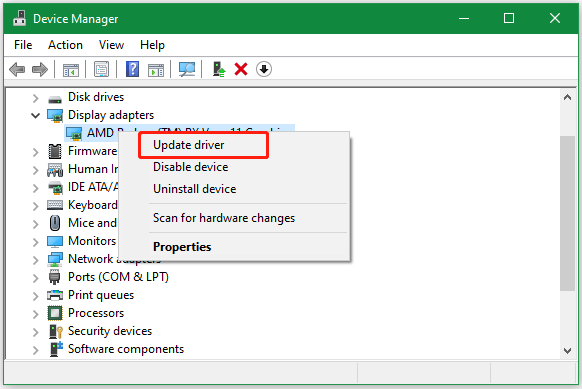This screenshot has width=582, height=389.
Task: Select the Software components tree label
Action: click(x=126, y=349)
